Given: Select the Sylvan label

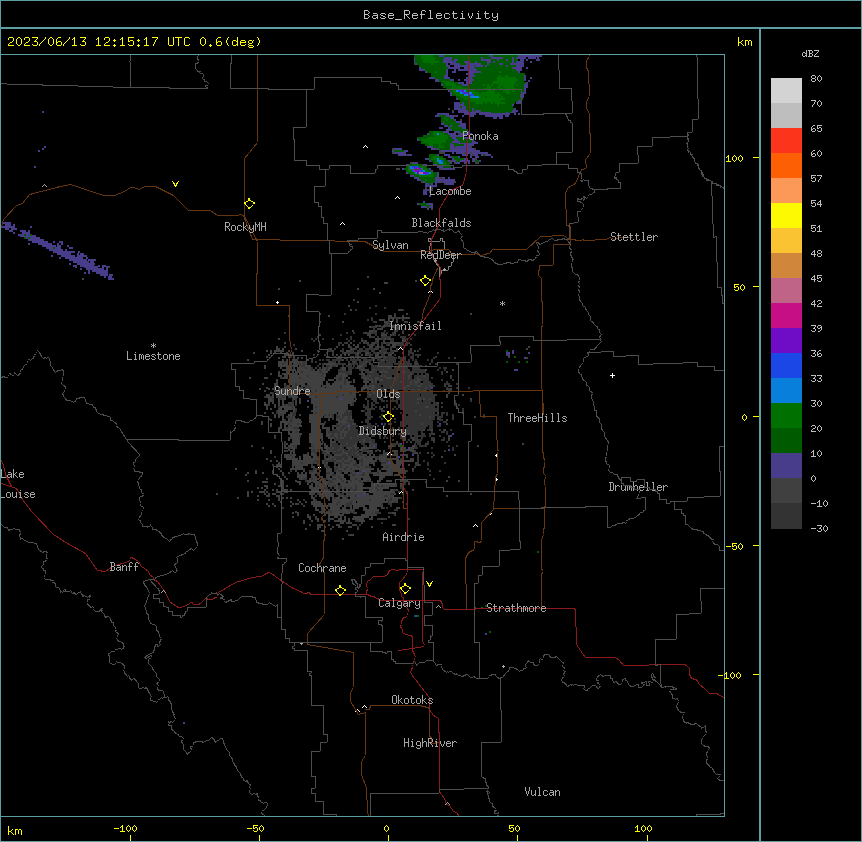Looking at the screenshot, I should (390, 245).
